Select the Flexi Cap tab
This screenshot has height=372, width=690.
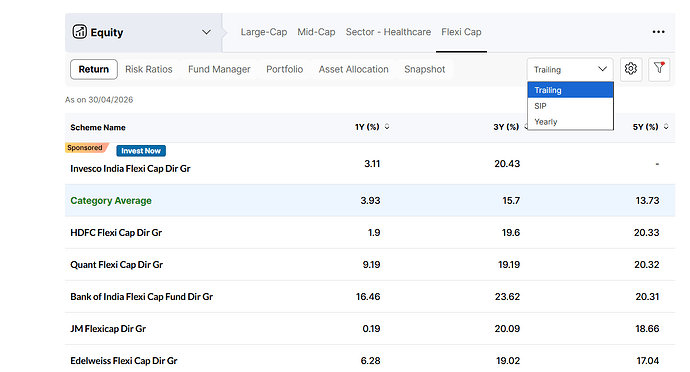pos(461,32)
